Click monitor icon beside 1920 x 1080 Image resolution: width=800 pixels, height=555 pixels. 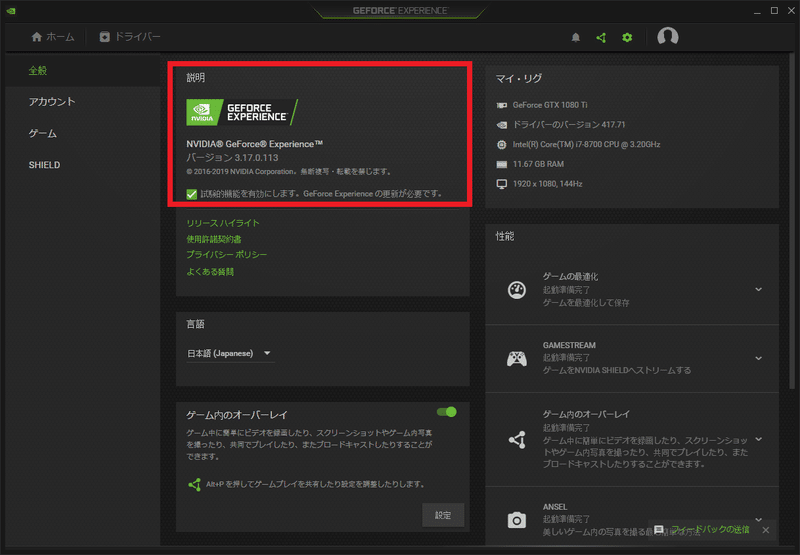tap(502, 184)
